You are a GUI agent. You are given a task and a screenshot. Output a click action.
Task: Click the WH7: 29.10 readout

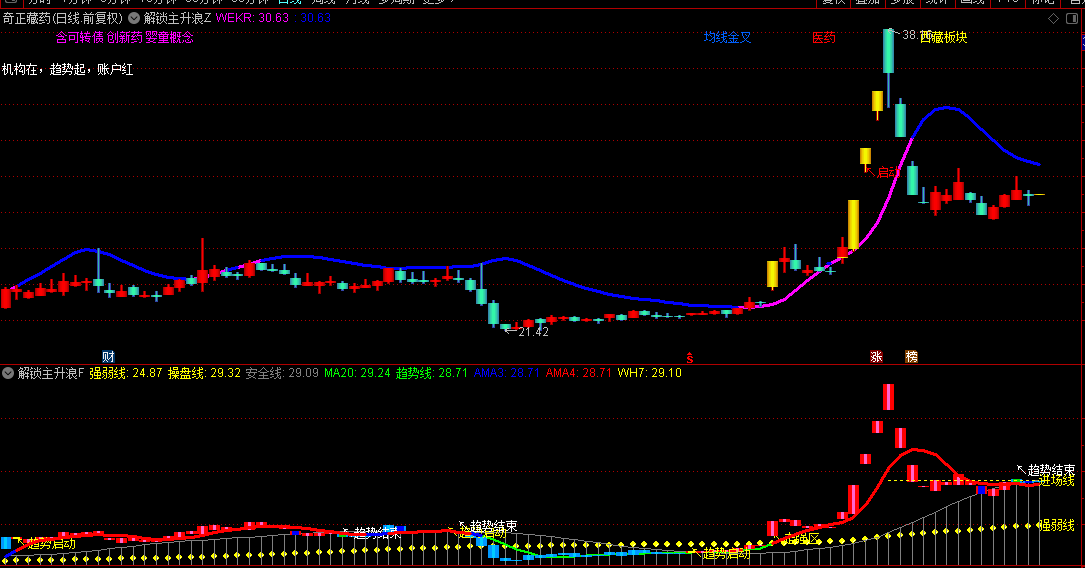tap(649, 373)
